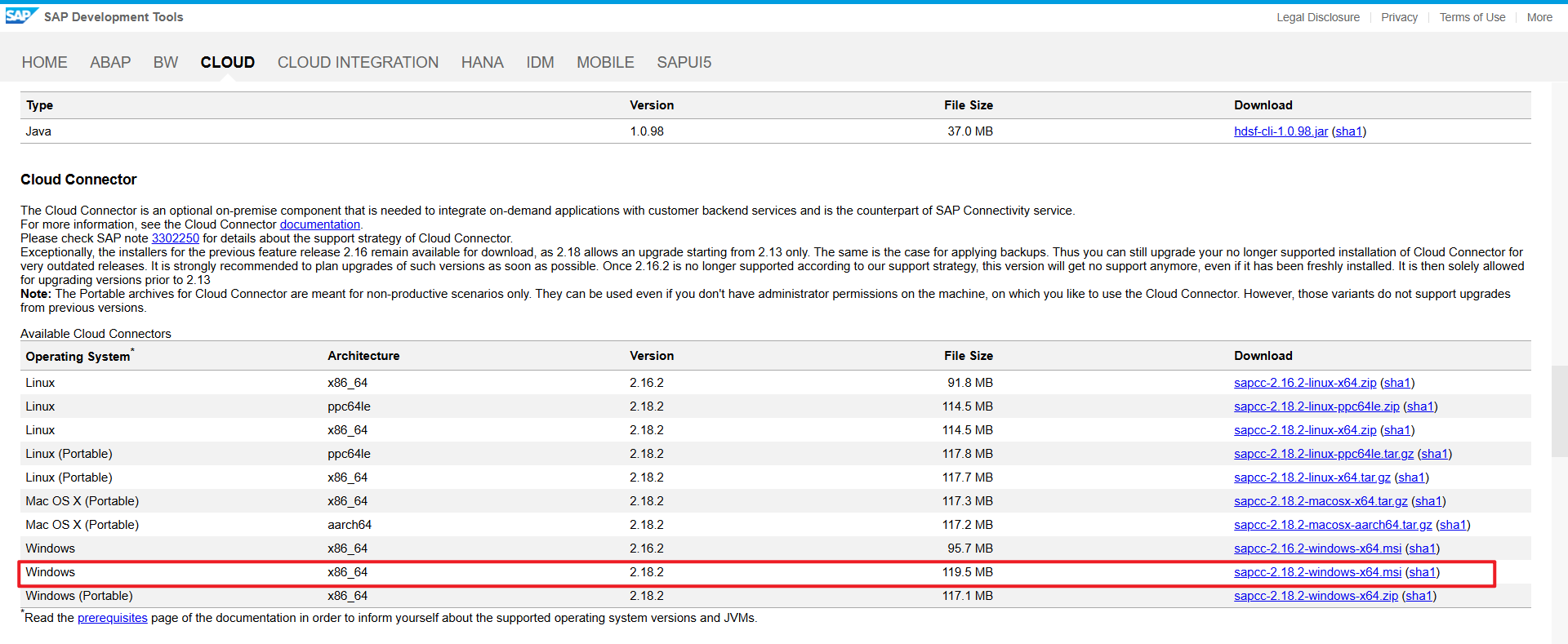The image size is (1568, 644).
Task: Click the 'aarch64' architecture cell
Action: [x=350, y=525]
